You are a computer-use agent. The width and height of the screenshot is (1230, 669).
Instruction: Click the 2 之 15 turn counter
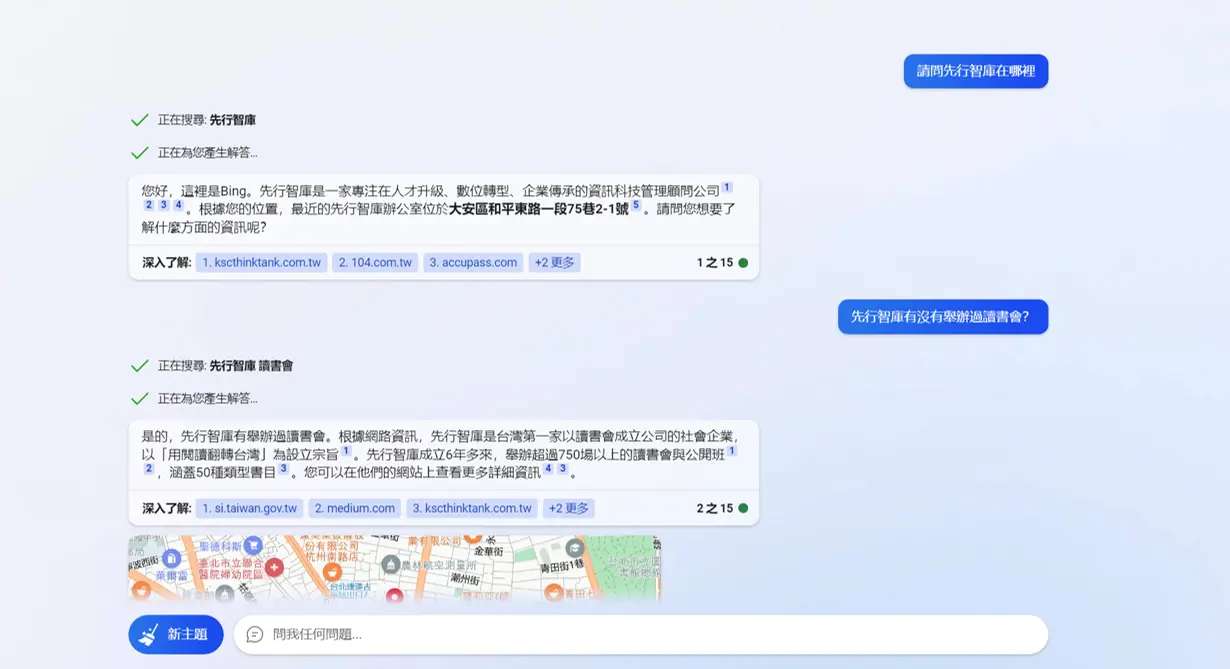click(x=715, y=508)
